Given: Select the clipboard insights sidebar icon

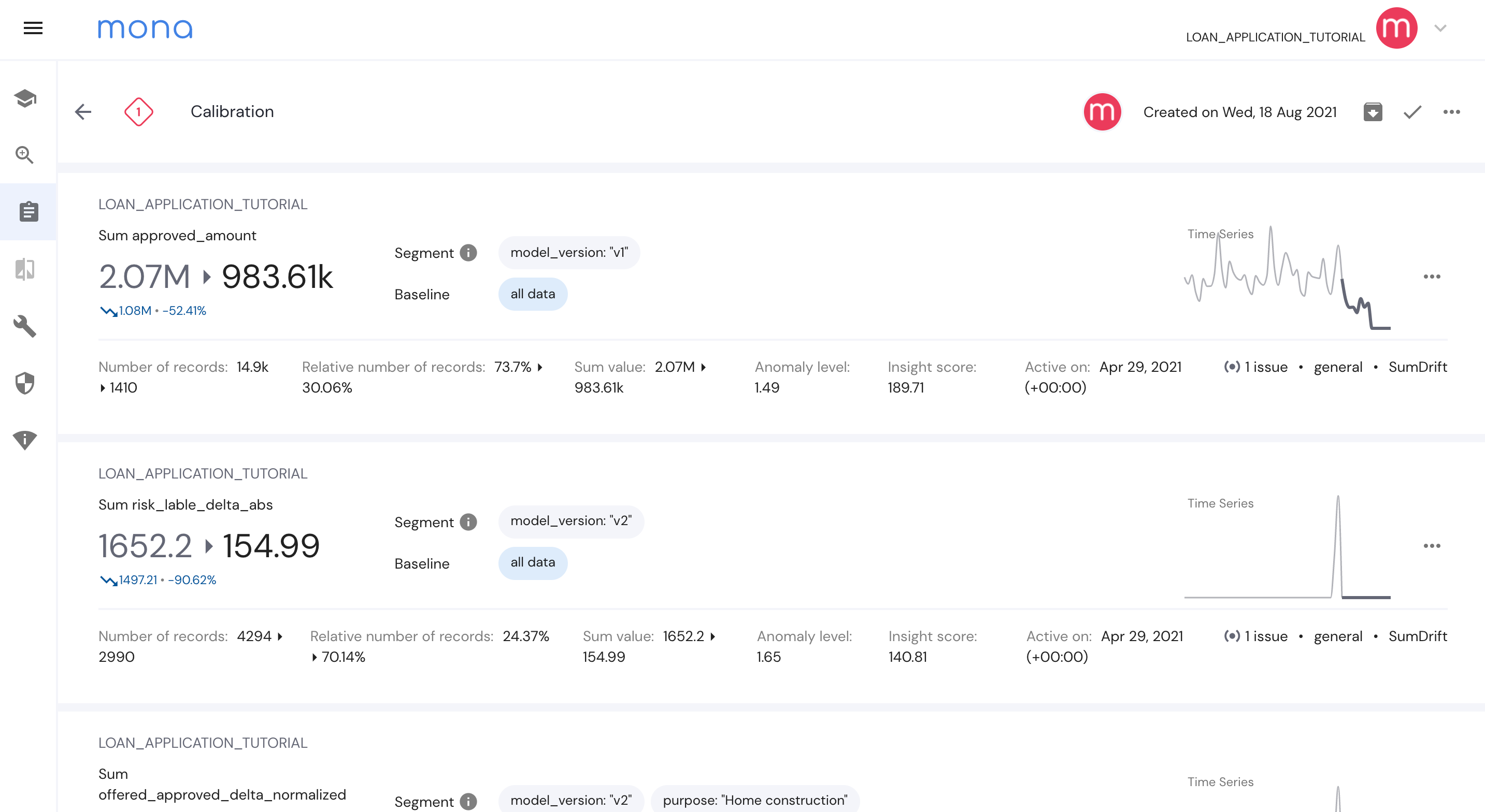Looking at the screenshot, I should point(28,211).
